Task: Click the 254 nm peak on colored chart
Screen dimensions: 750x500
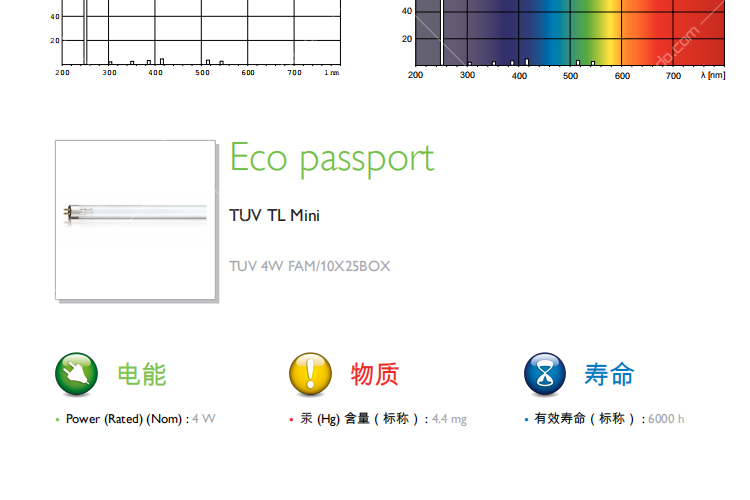Action: tap(442, 33)
